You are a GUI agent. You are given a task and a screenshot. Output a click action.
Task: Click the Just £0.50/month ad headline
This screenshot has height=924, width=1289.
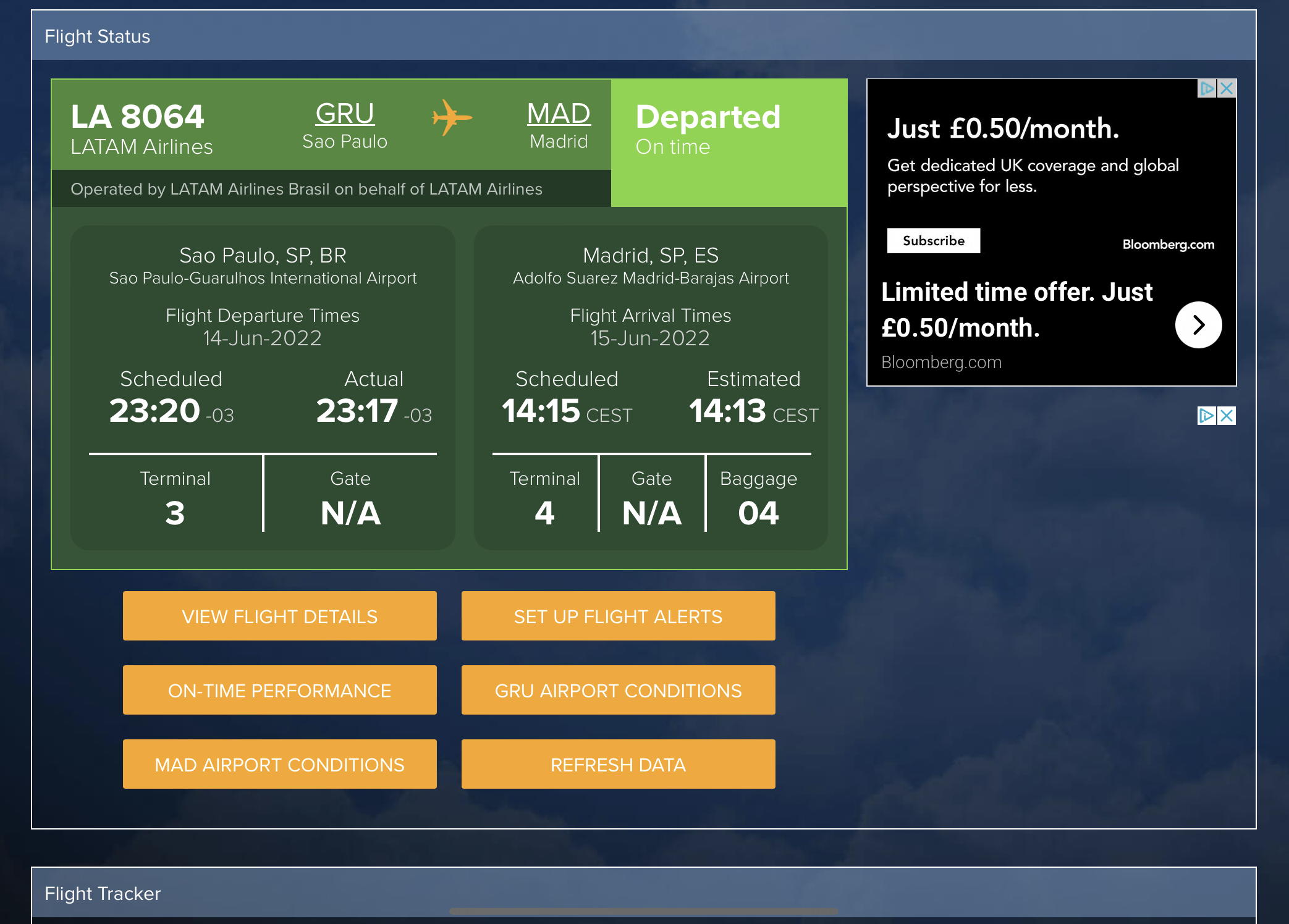tap(1003, 128)
